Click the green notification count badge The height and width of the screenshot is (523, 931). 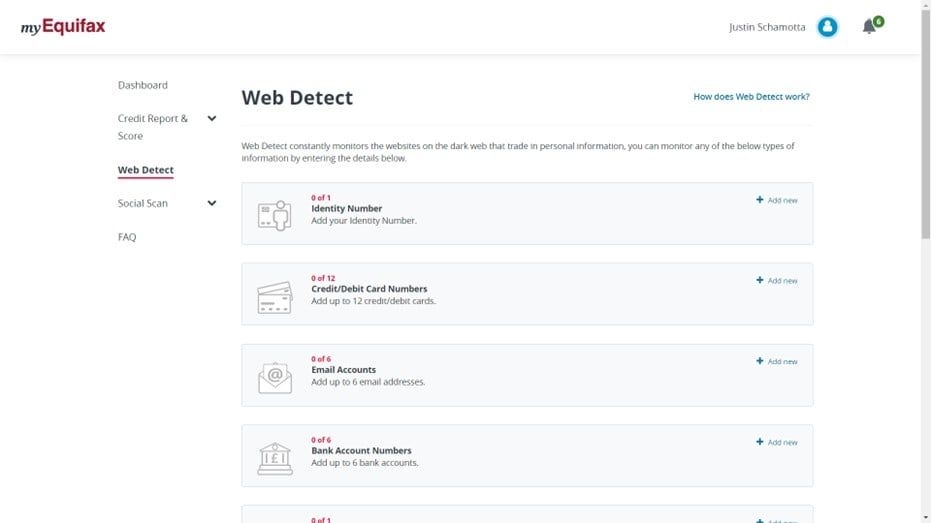879,21
